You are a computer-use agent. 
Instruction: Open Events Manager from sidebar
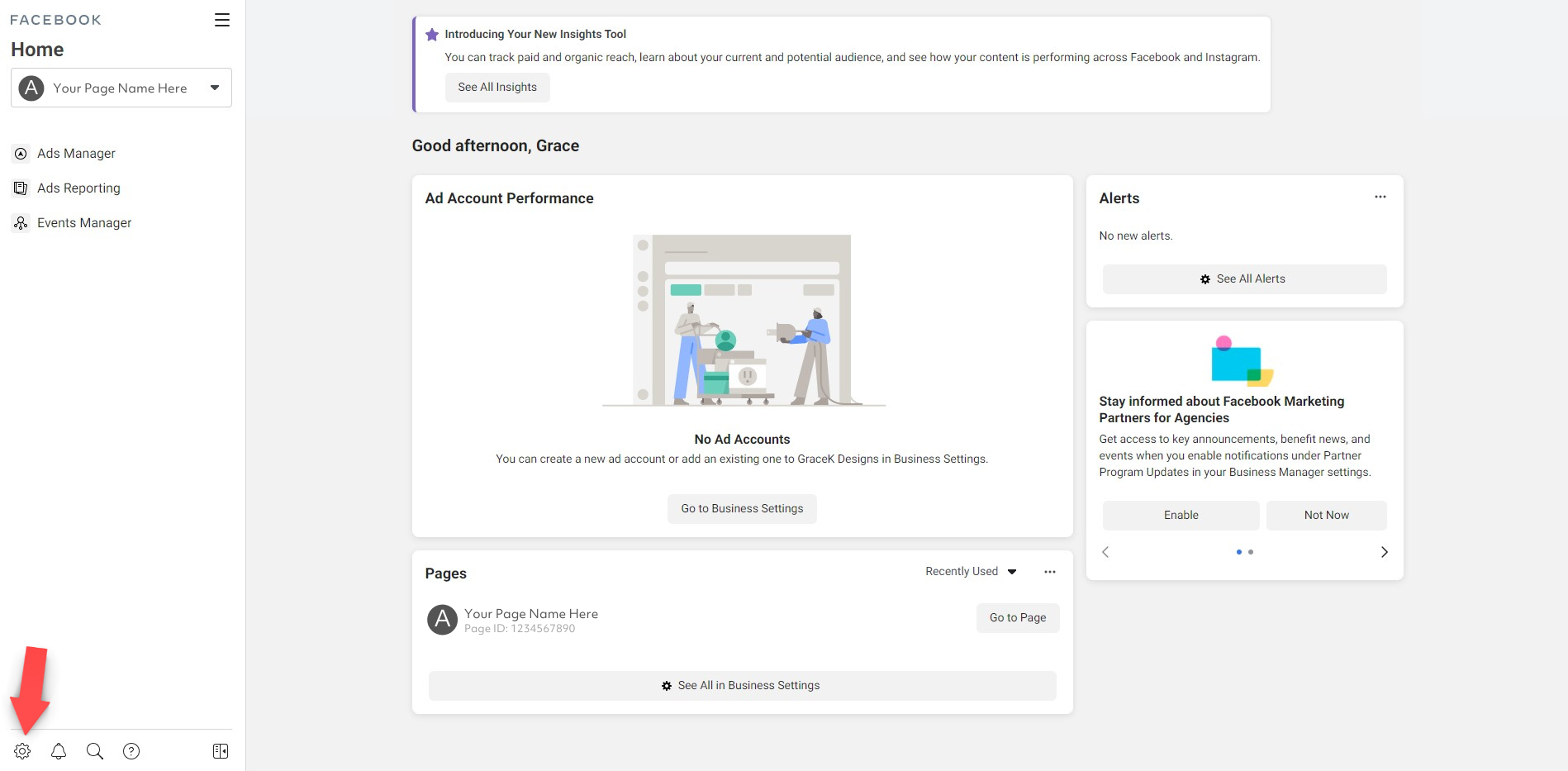point(84,223)
